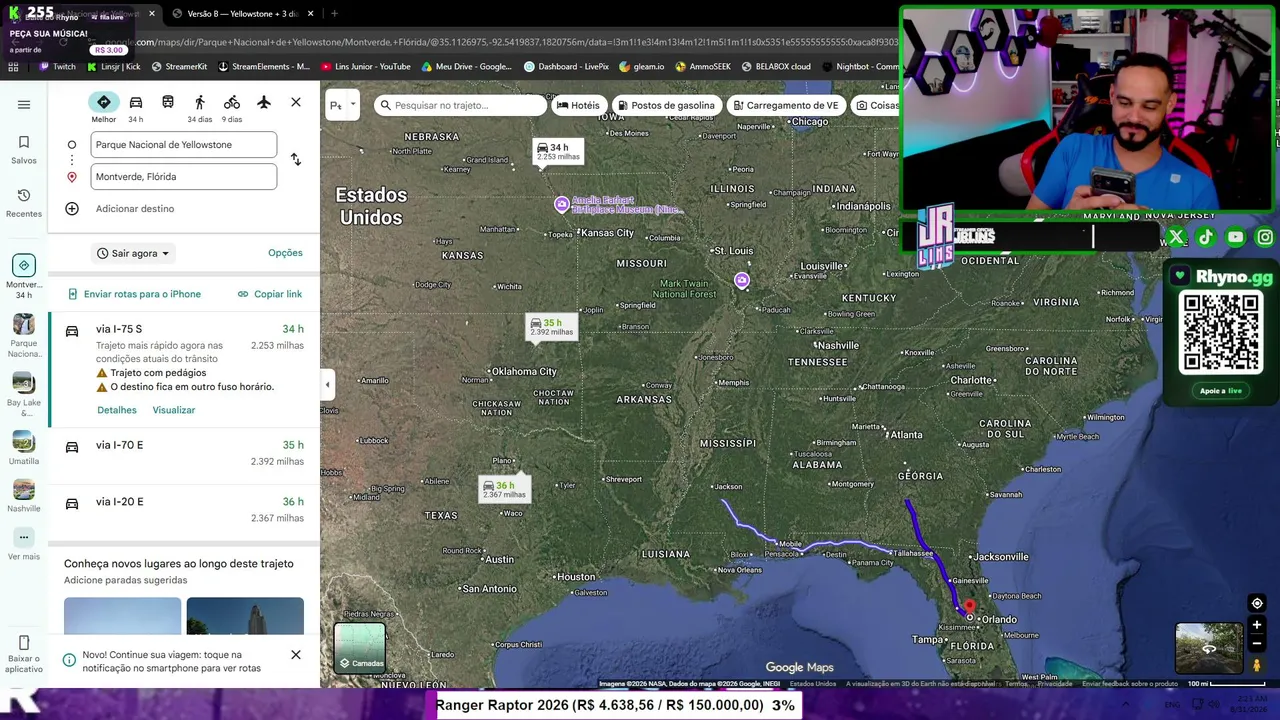The image size is (1280, 720).
Task: Click the Pesquisar no trajeto search field
Action: pos(462,105)
